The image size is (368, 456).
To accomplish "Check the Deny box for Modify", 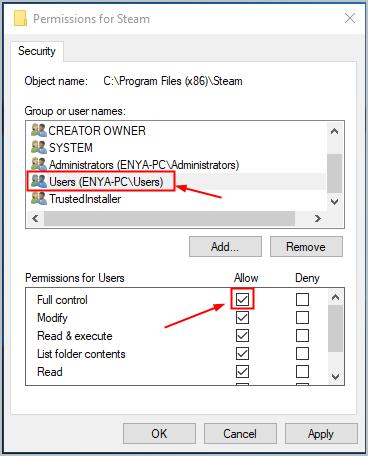I will 302,317.
